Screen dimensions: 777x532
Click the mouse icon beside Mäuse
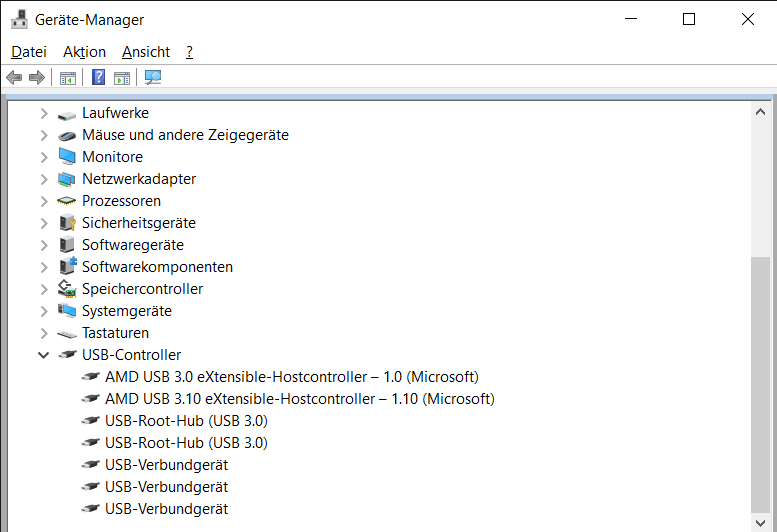[67, 136]
